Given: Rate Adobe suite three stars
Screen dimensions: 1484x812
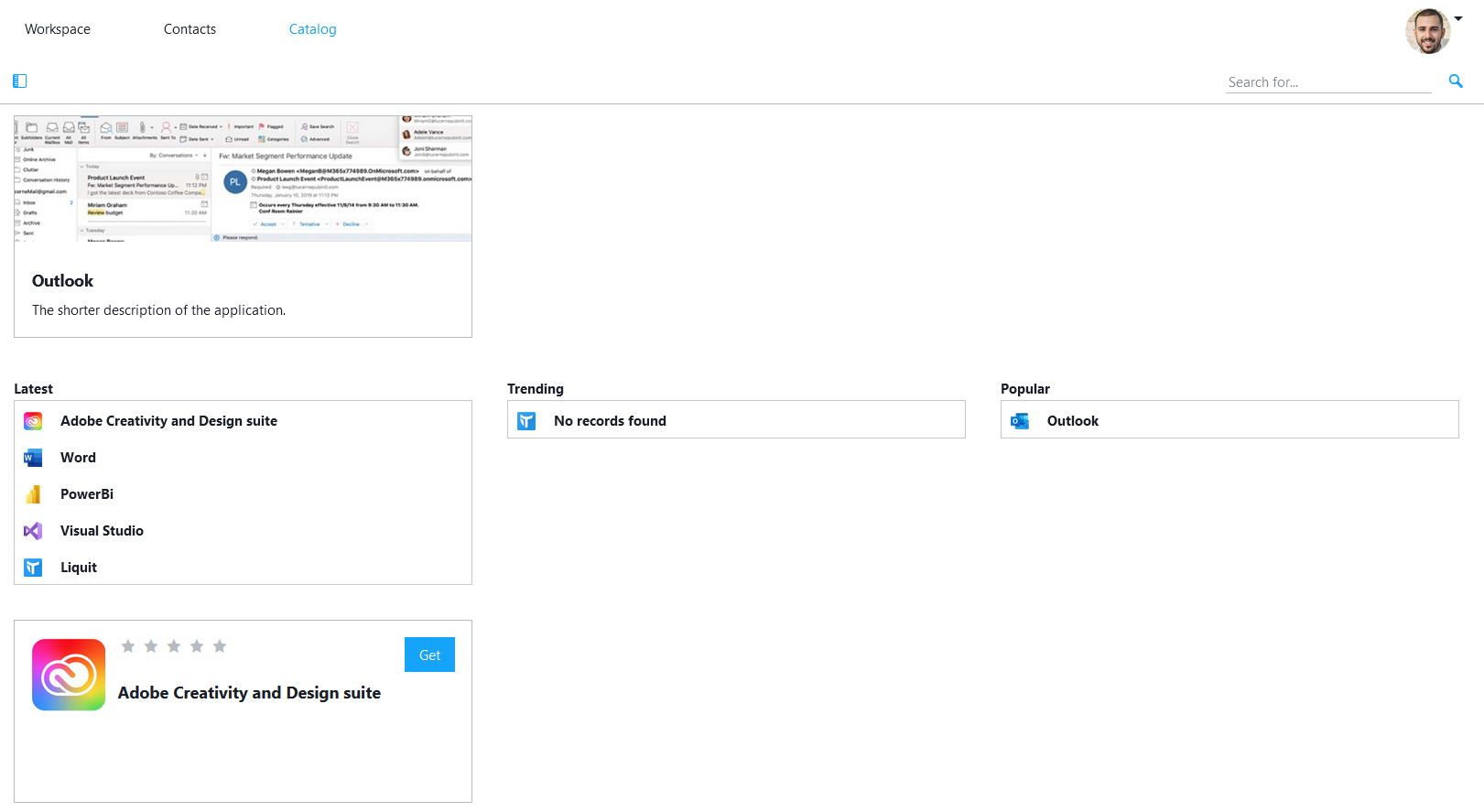Looking at the screenshot, I should pyautogui.click(x=174, y=646).
